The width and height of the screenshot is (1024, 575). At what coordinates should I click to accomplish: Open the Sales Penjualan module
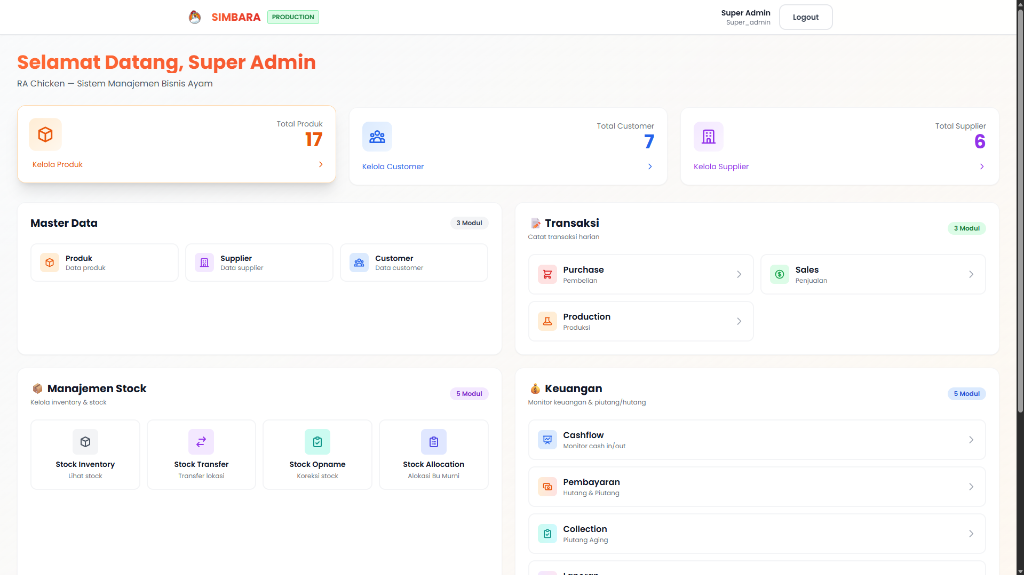click(x=872, y=274)
